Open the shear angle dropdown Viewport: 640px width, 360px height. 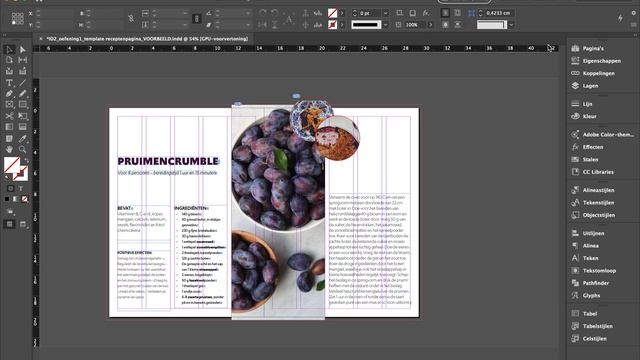coord(248,25)
